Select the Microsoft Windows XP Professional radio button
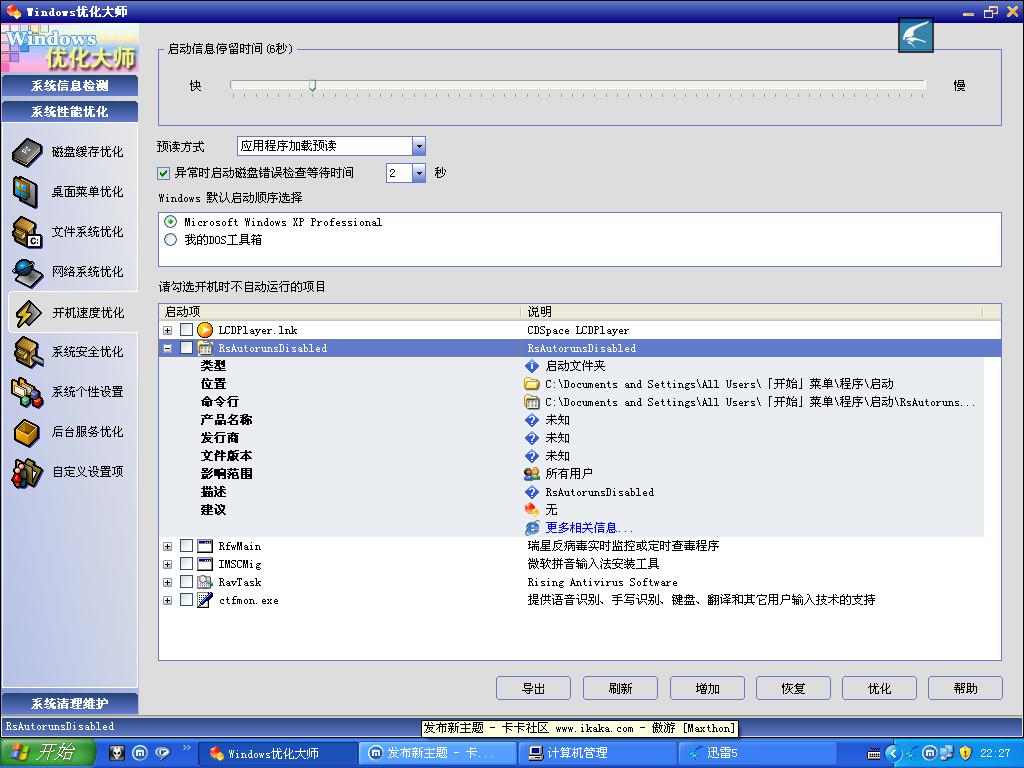1024x768 pixels. click(x=170, y=222)
